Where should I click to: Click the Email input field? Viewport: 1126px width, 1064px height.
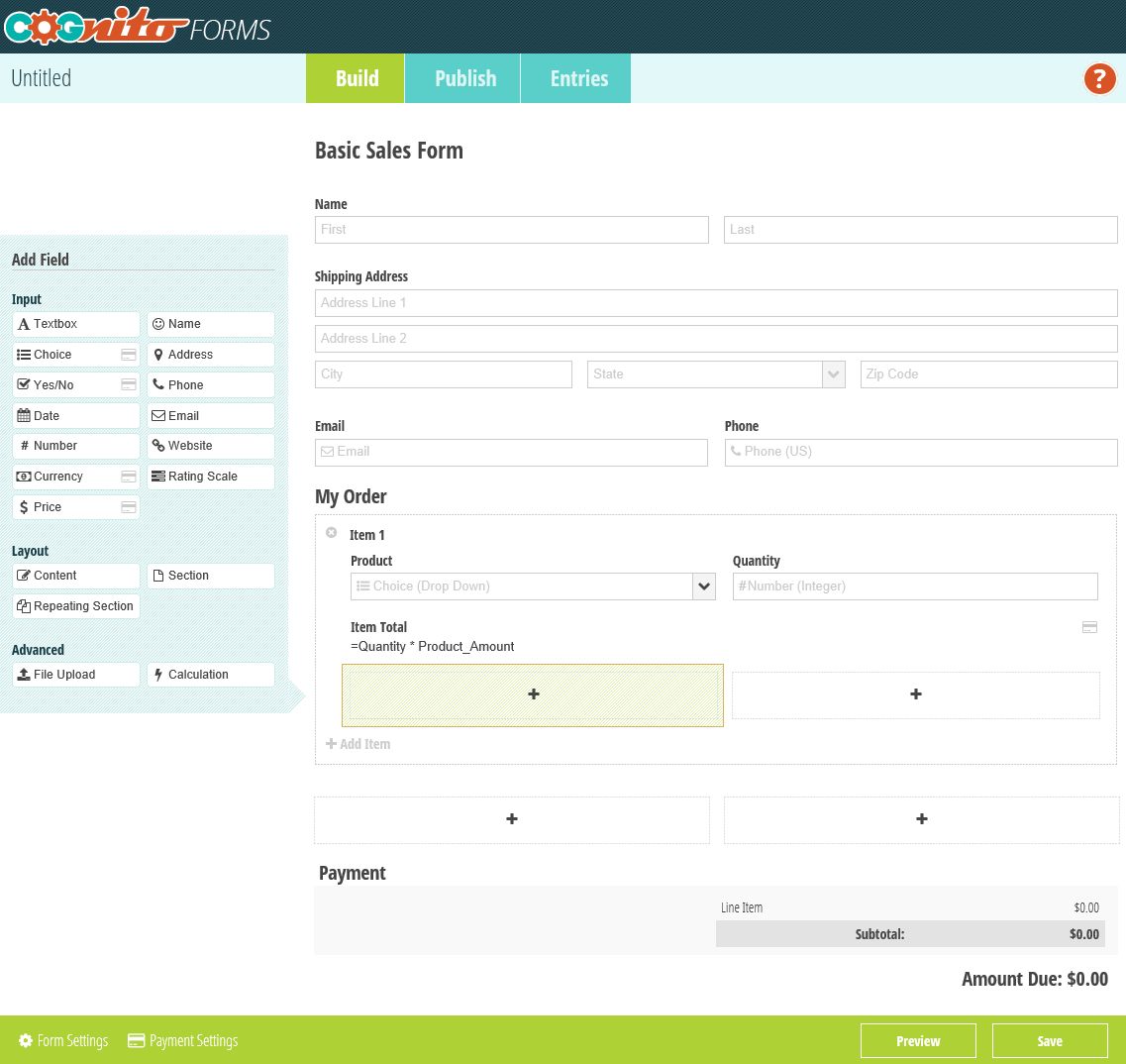[511, 452]
